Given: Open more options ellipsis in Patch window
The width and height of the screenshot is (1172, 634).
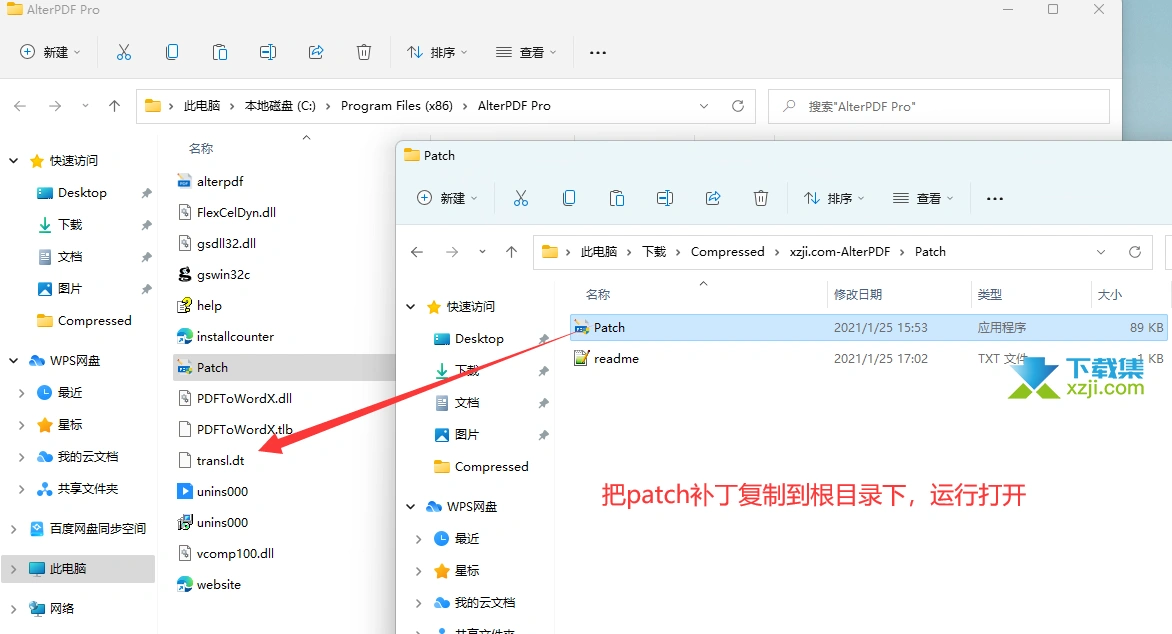Looking at the screenshot, I should 995,198.
